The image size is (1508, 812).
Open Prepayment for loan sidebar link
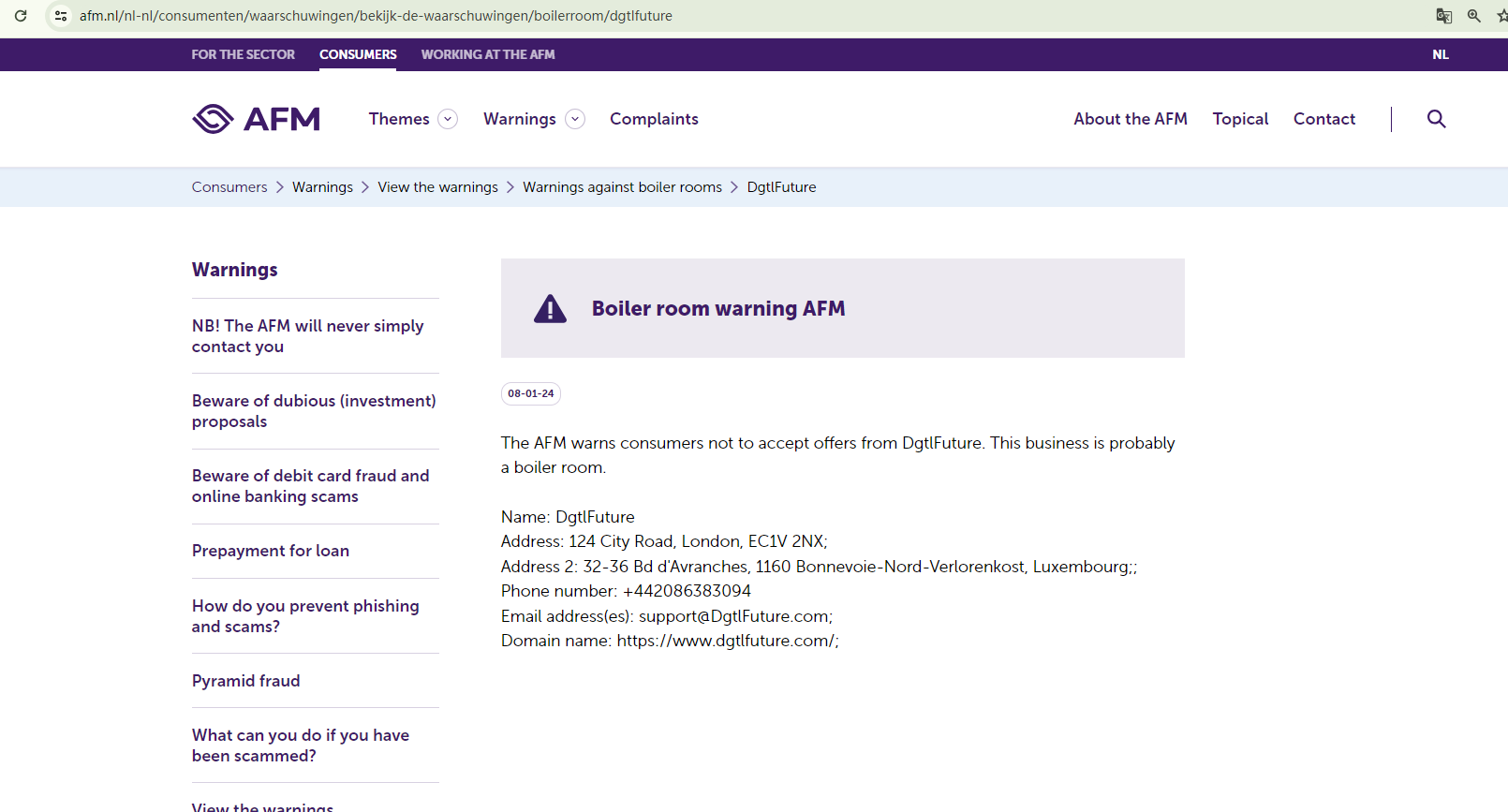click(270, 551)
